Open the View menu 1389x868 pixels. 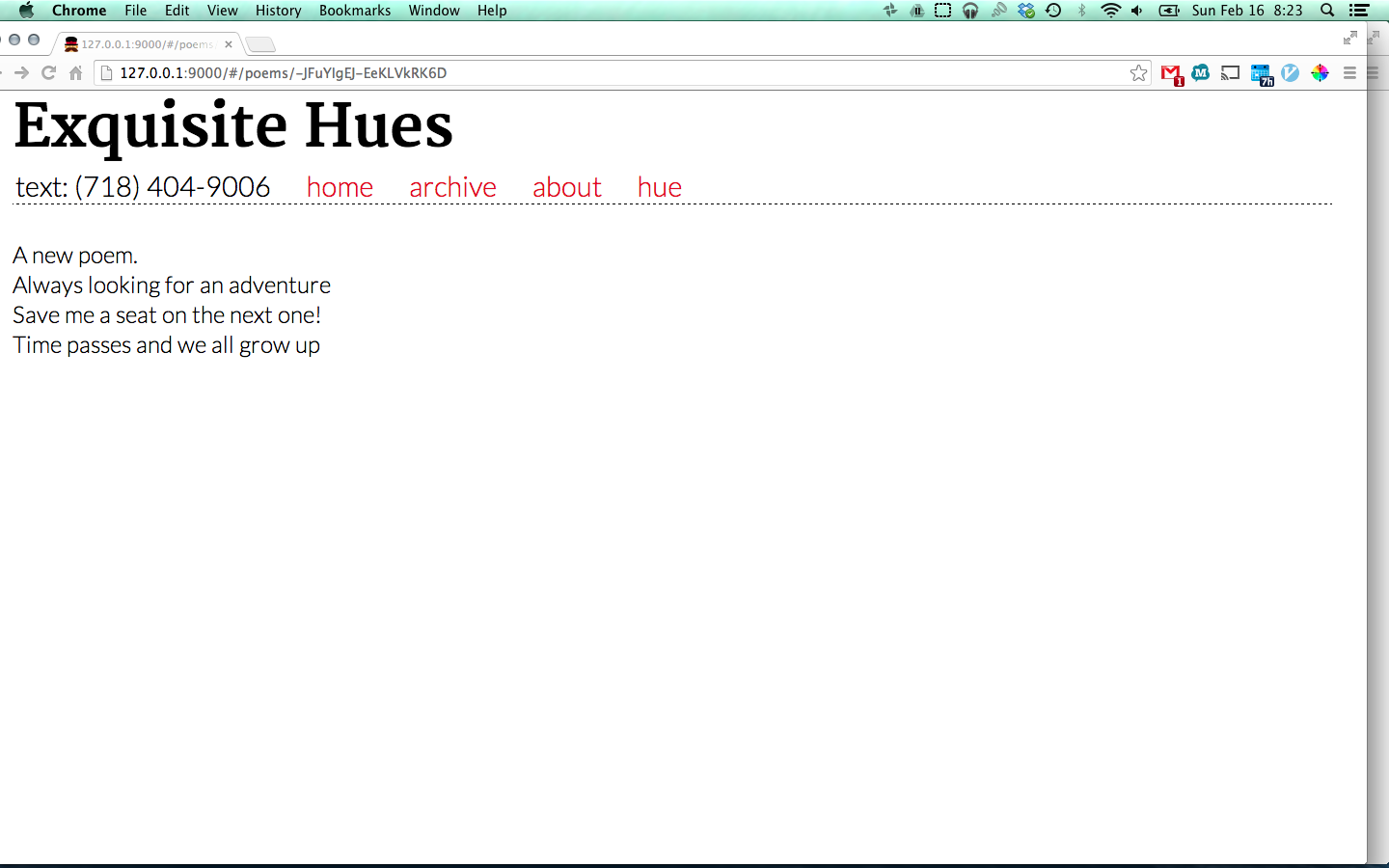coord(223,11)
